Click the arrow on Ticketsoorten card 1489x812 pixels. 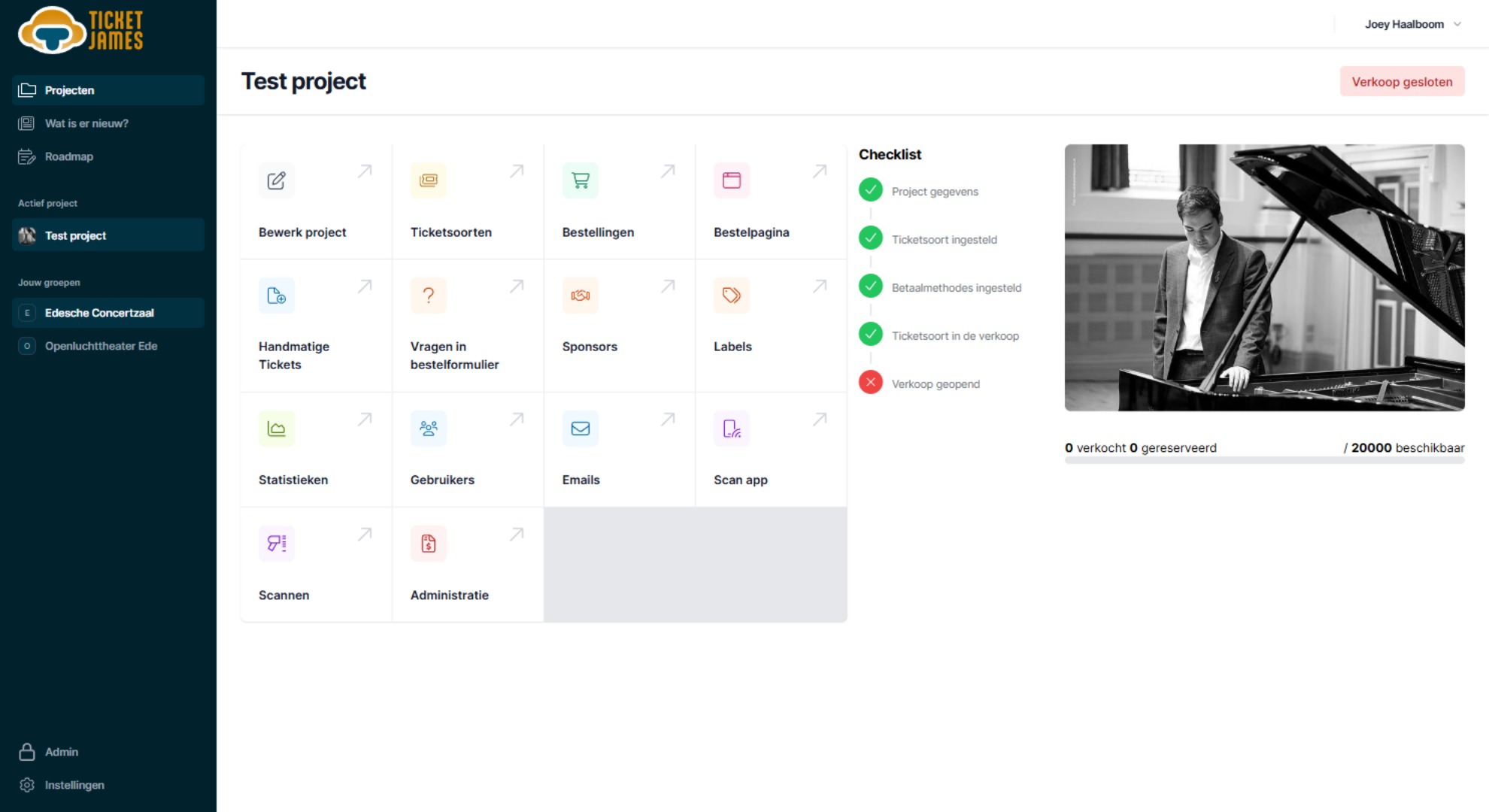[x=517, y=171]
